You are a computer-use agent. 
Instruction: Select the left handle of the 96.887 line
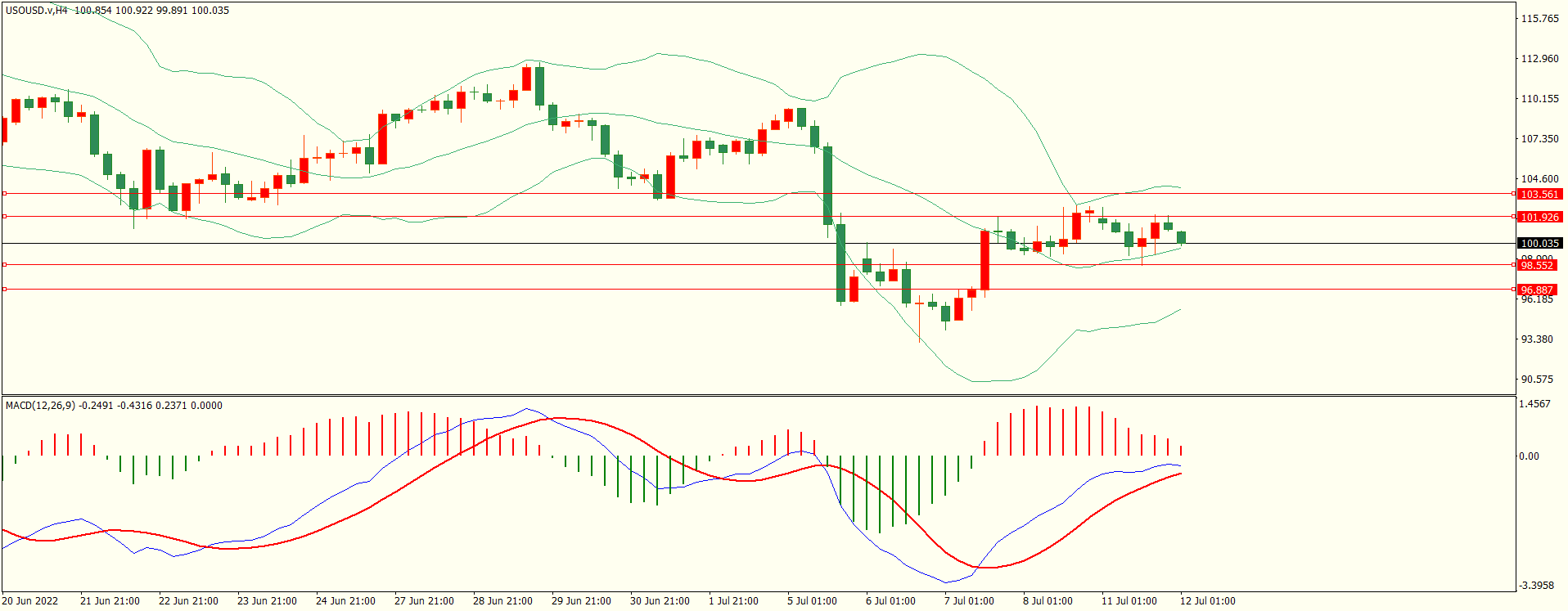[x=4, y=290]
